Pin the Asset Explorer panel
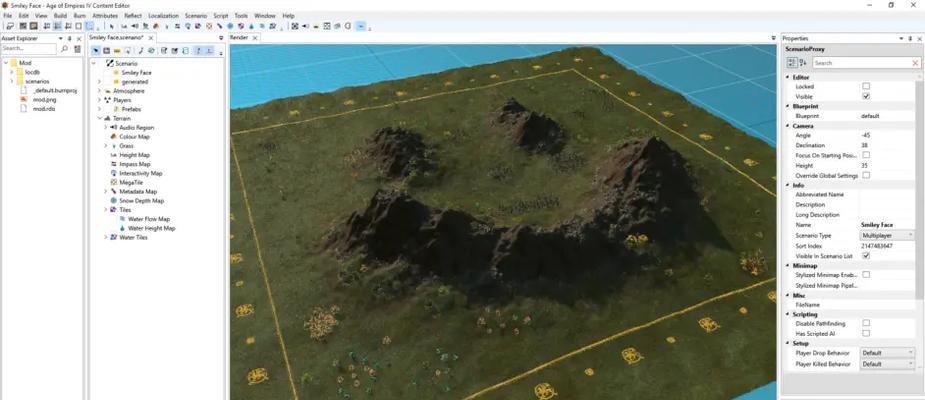Screen dimensions: 925x400 tap(70, 38)
